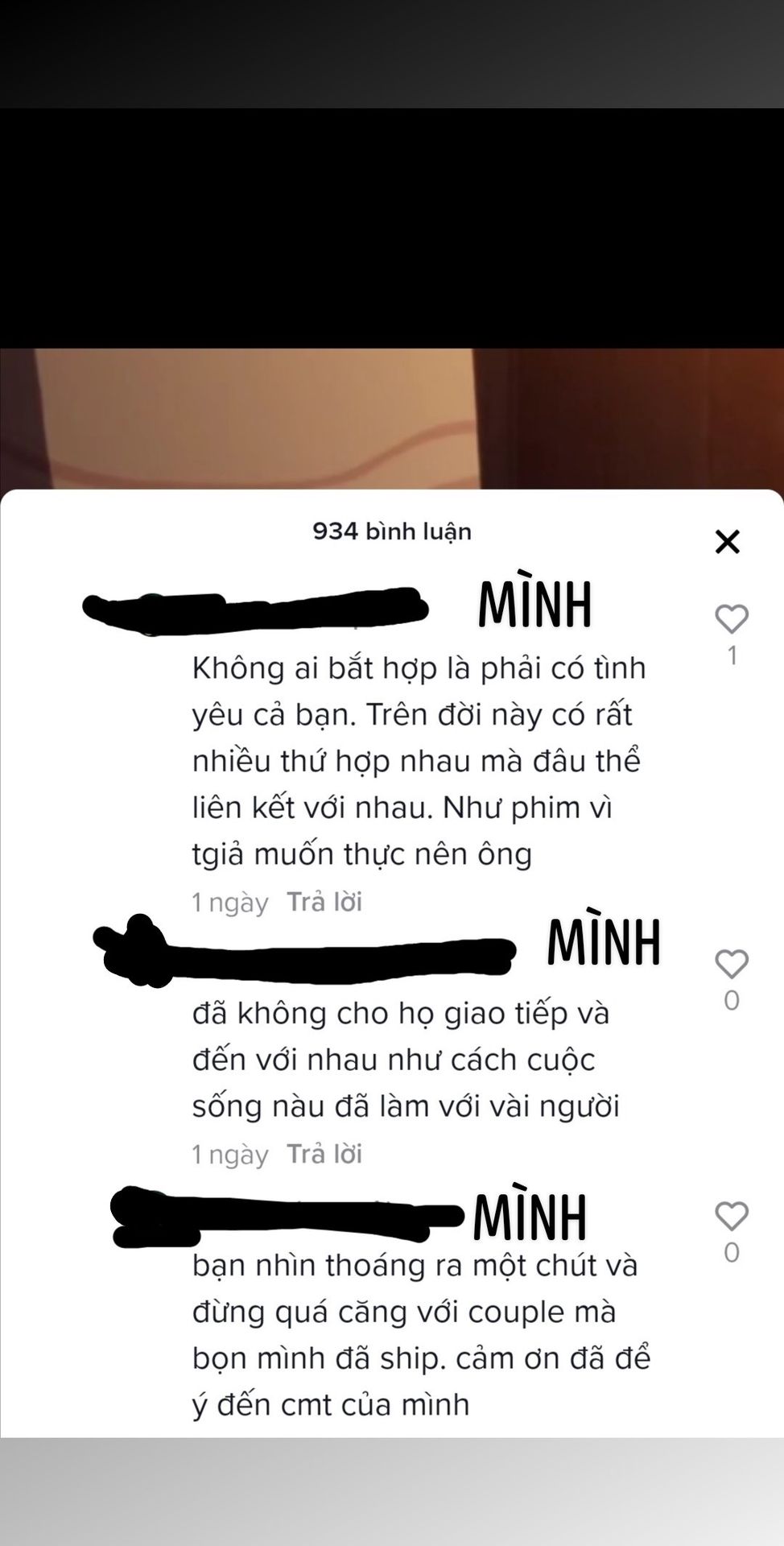The height and width of the screenshot is (1546, 784).
Task: Like the comment starting 'Không ai bắt hợp'
Action: pyautogui.click(x=732, y=618)
